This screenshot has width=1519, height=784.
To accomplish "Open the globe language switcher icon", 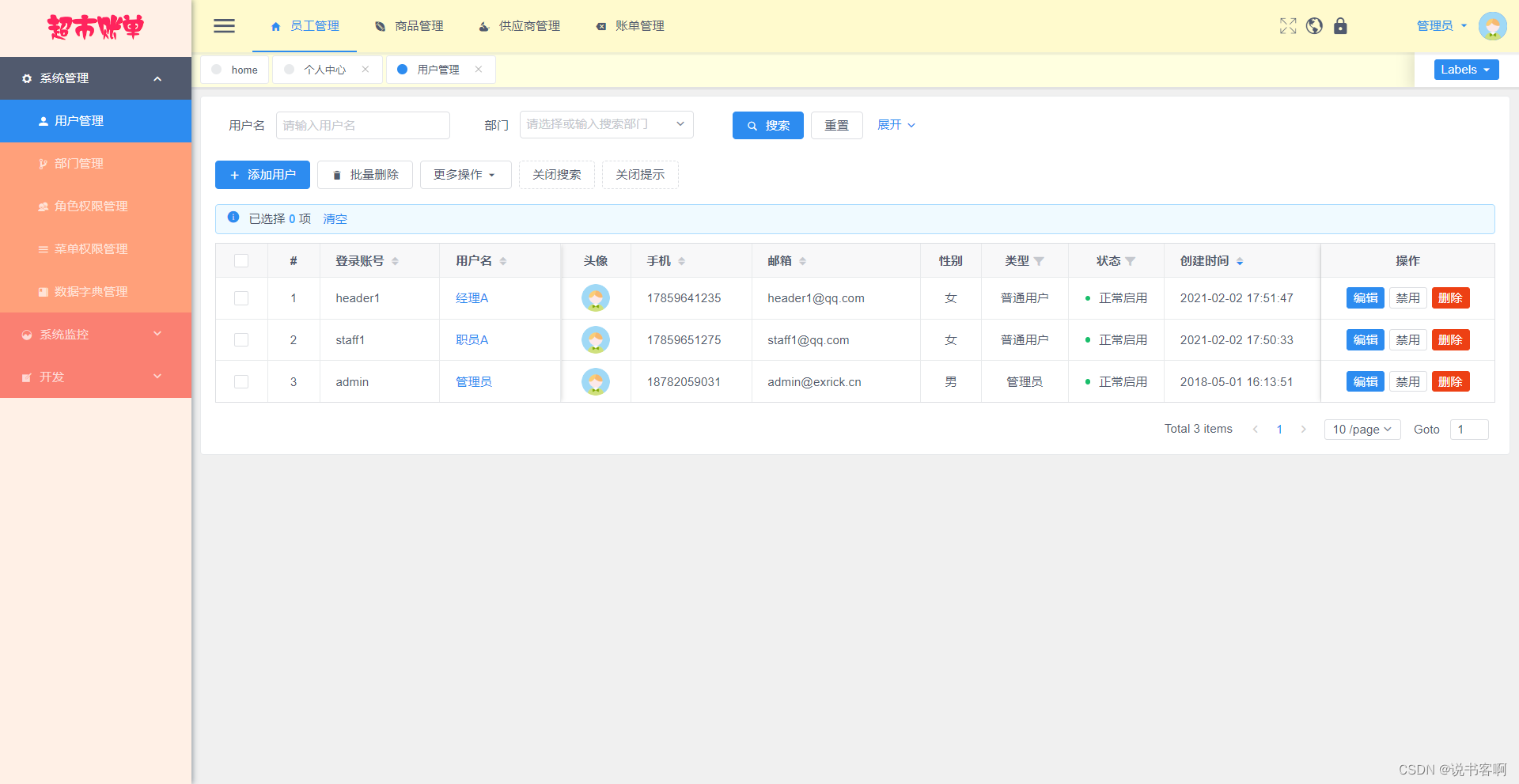I will [1314, 26].
